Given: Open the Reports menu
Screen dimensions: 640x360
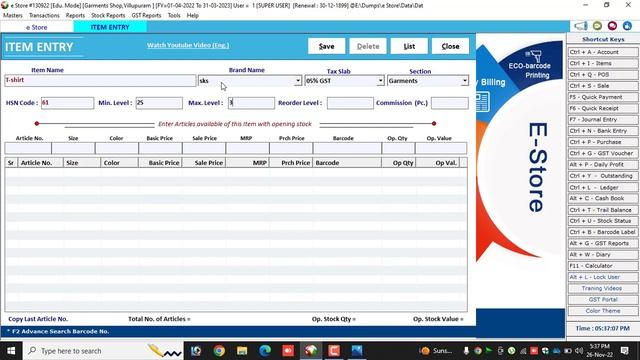Looking at the screenshot, I should 75,16.
